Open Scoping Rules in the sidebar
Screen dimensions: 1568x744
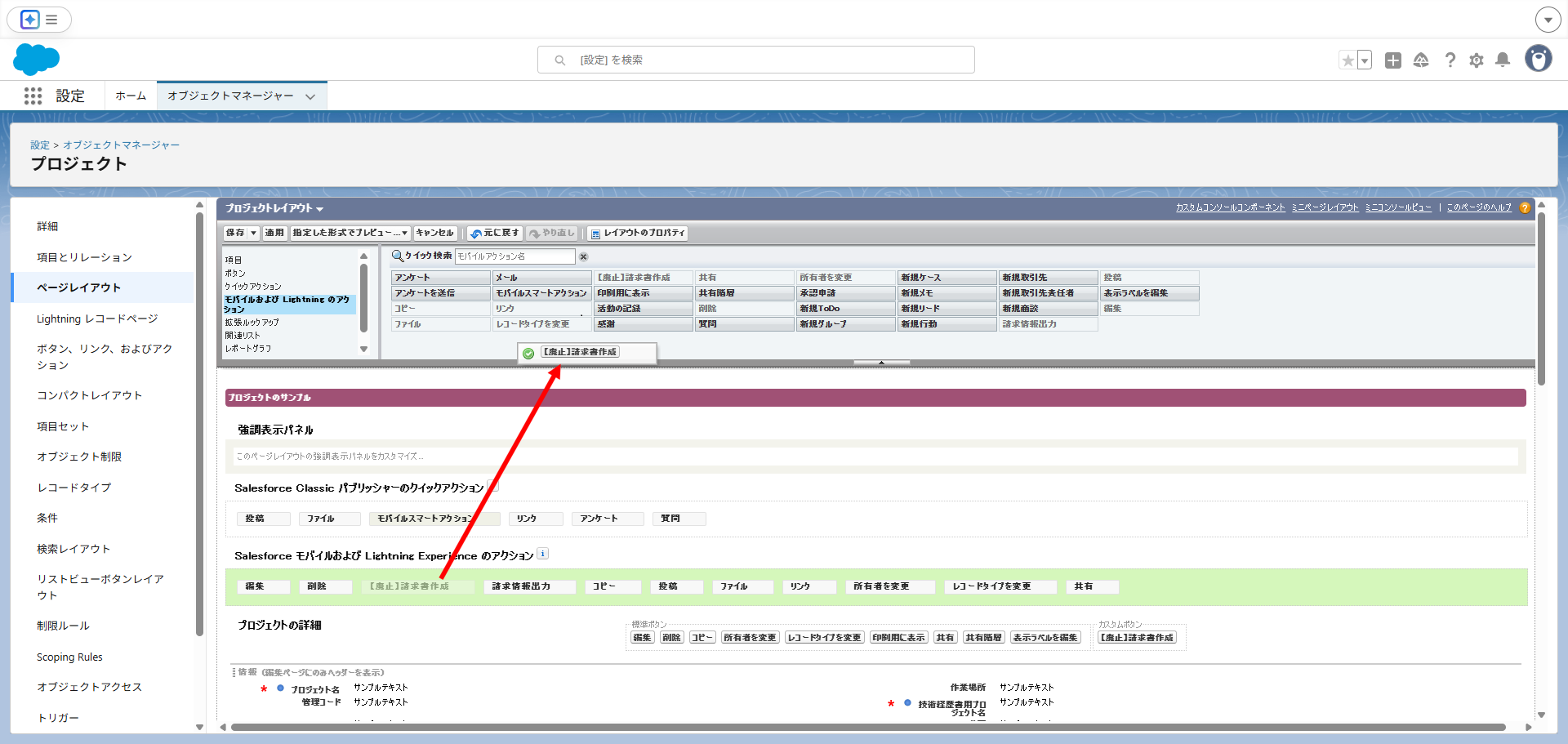(69, 657)
